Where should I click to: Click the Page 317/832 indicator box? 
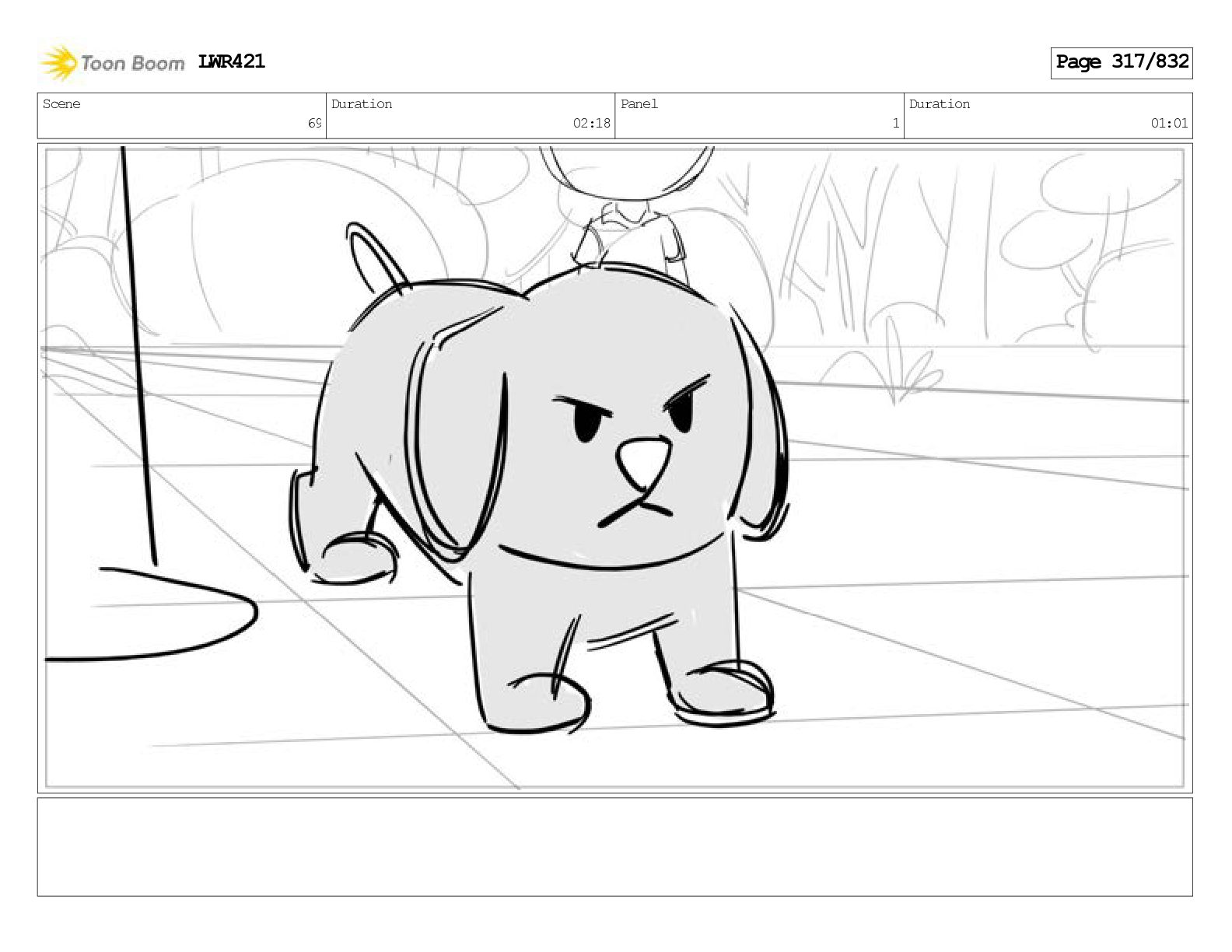coord(1122,62)
